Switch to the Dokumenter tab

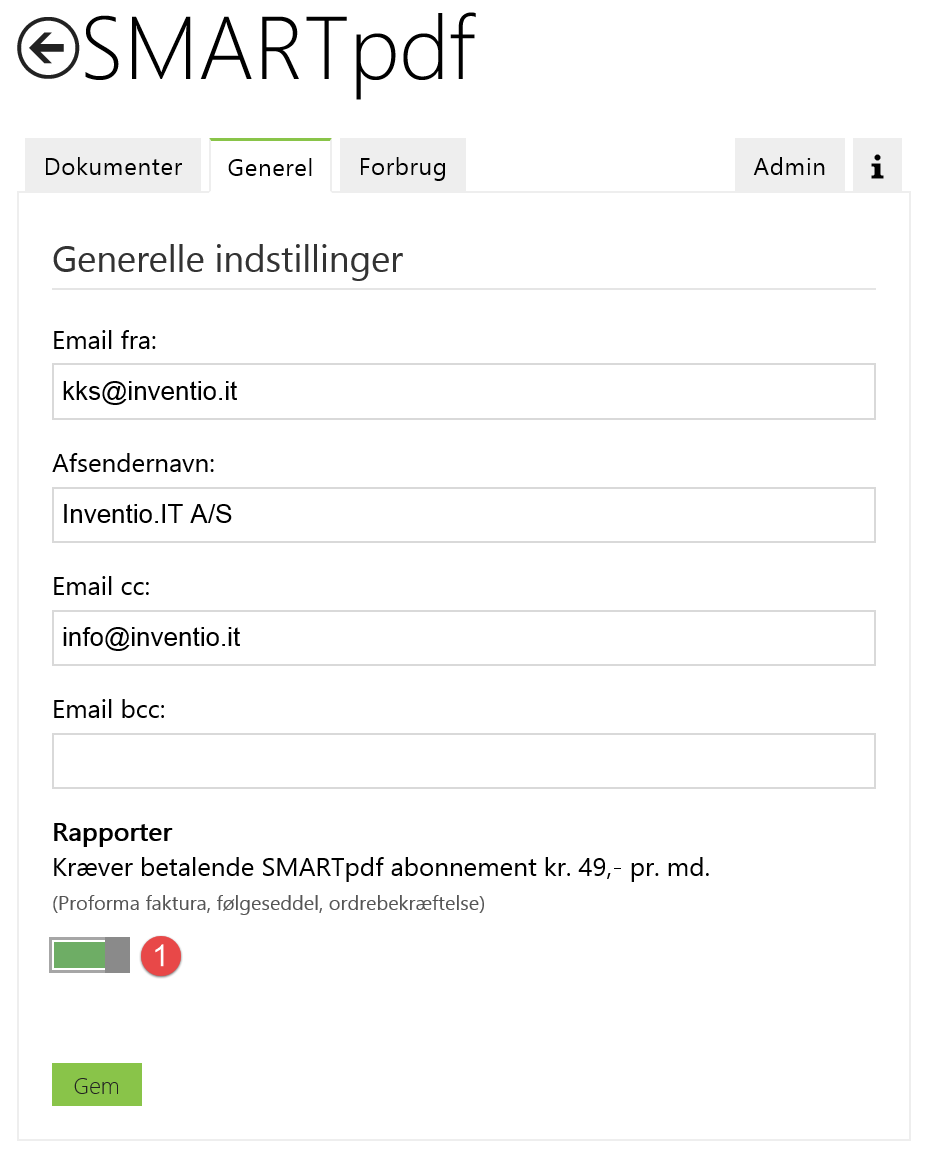click(x=113, y=166)
